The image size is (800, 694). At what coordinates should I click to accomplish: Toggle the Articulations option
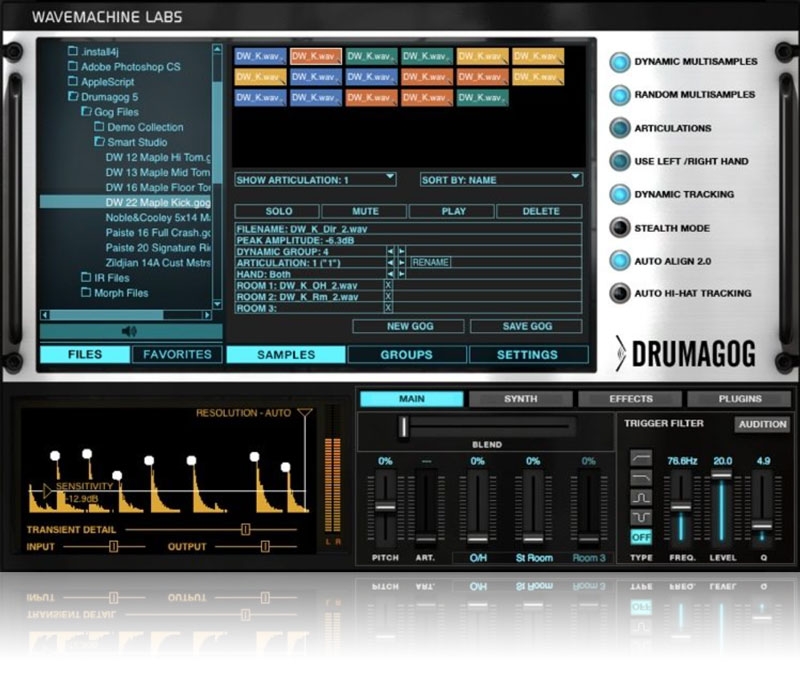point(620,128)
